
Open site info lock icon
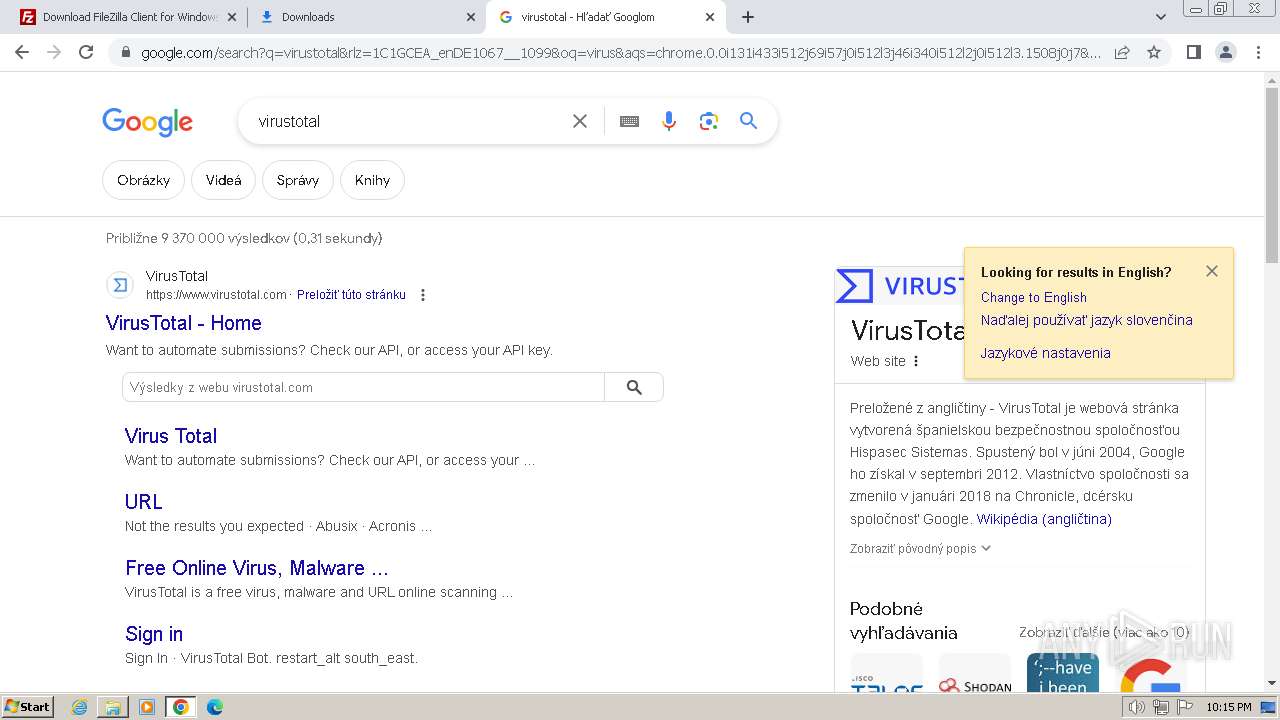click(x=125, y=53)
